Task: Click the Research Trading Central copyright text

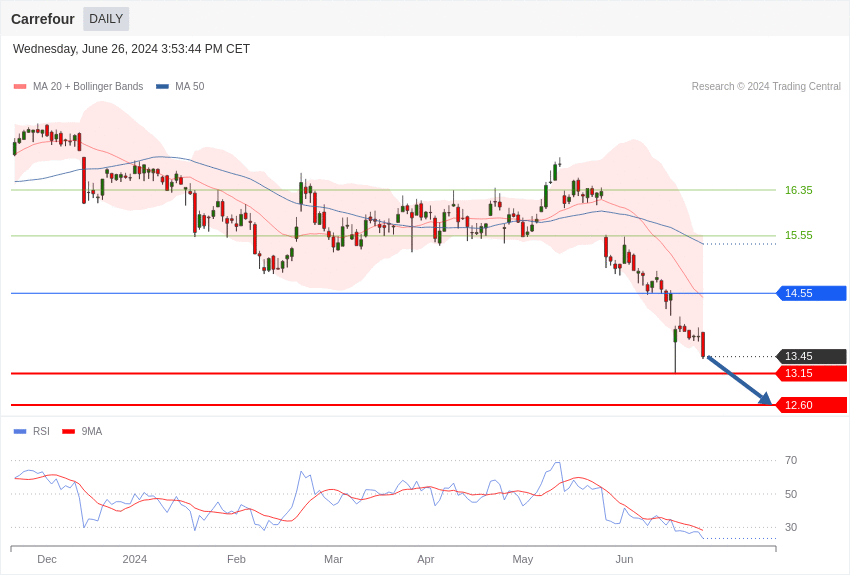Action: click(766, 87)
